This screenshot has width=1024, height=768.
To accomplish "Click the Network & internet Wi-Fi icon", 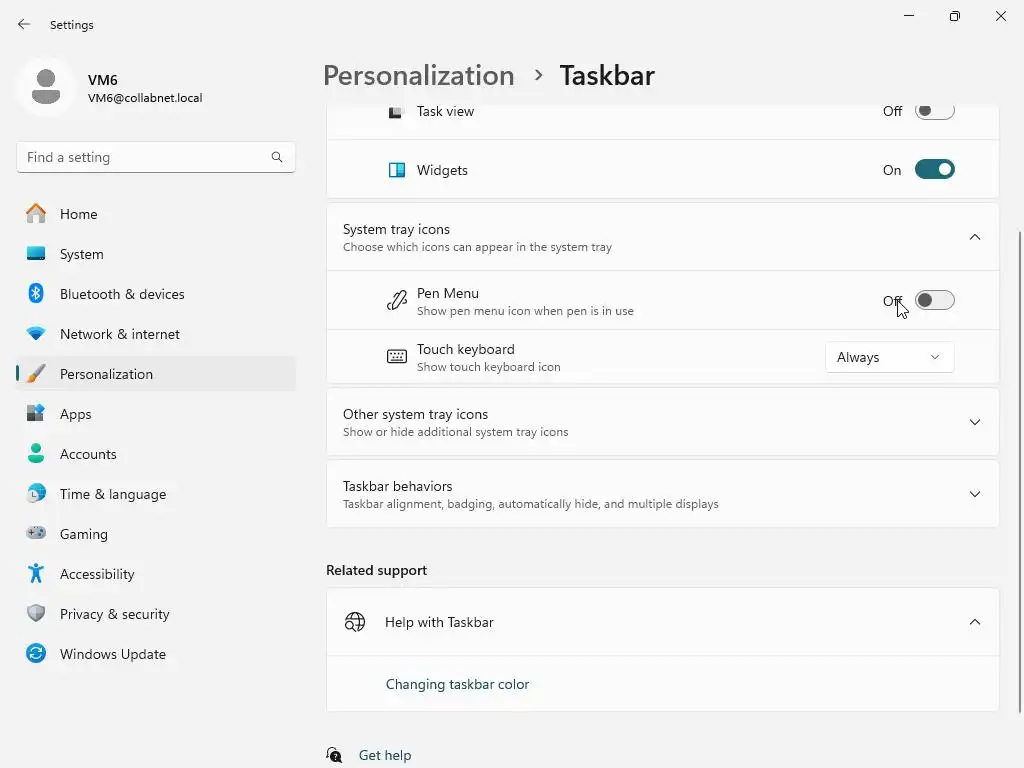I will click(x=36, y=334).
